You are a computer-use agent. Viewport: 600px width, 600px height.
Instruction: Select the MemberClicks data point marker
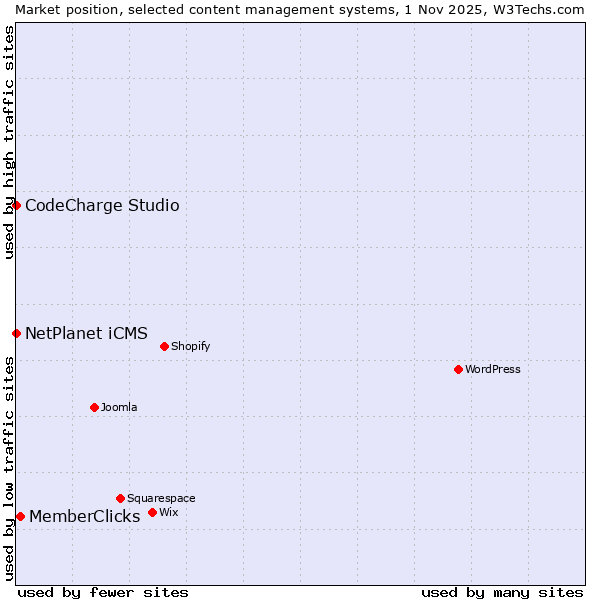(20, 516)
